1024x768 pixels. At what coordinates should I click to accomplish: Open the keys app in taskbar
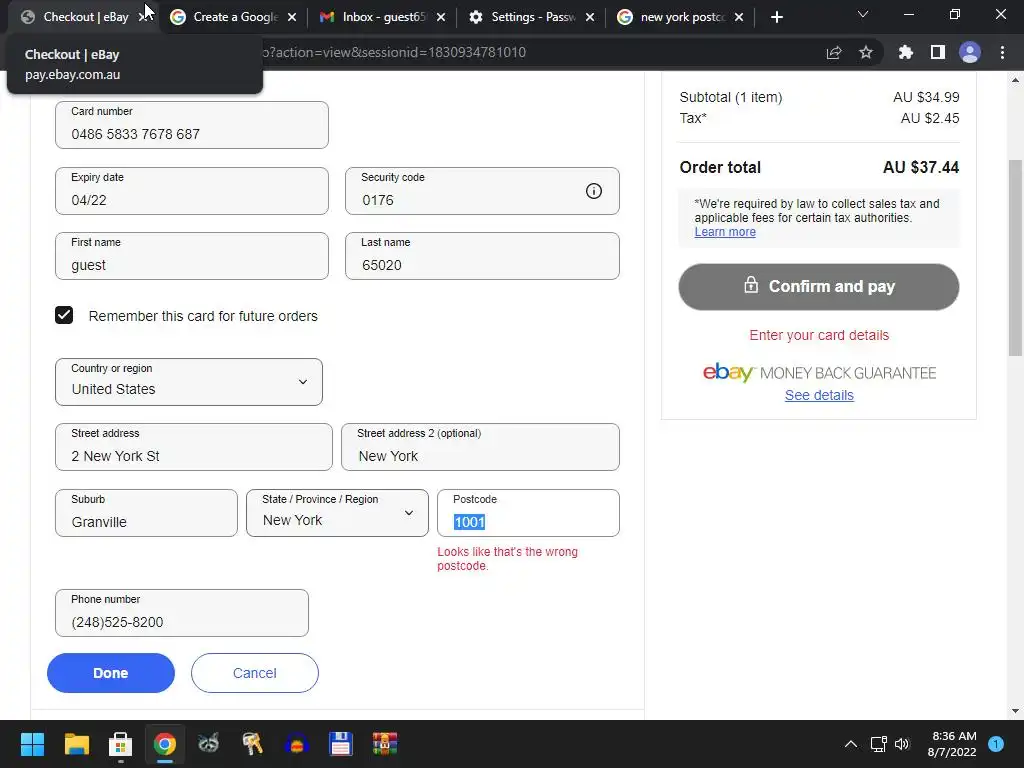tap(252, 744)
